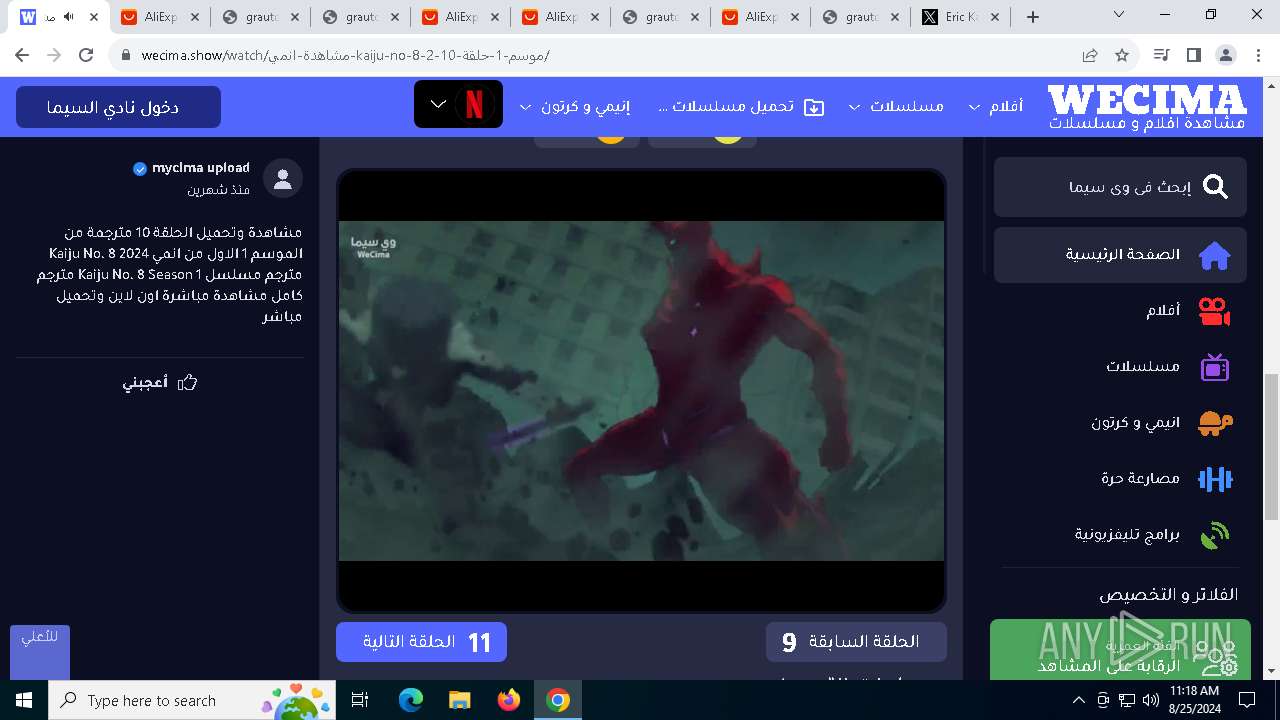This screenshot has height=720, width=1280.
Task: Expand the أفلام dropdown in top nav
Action: point(975,107)
